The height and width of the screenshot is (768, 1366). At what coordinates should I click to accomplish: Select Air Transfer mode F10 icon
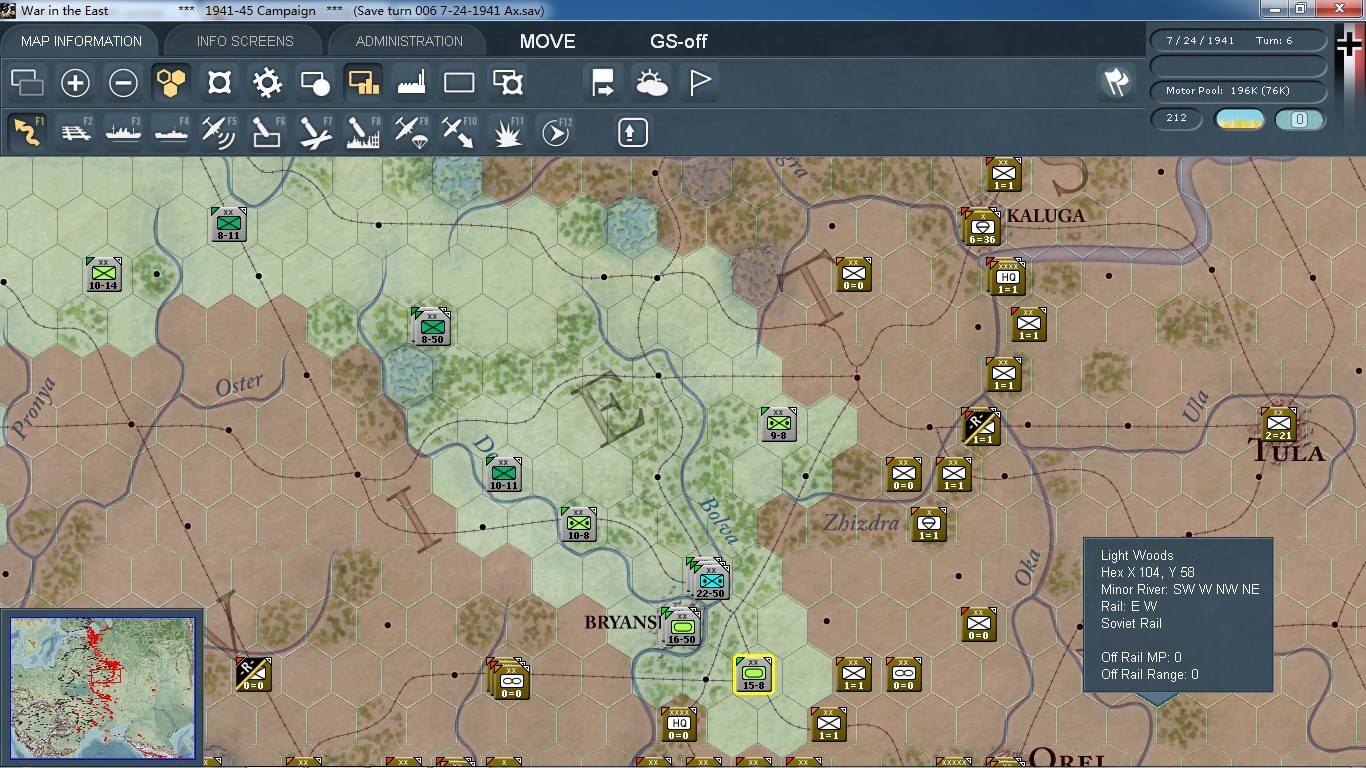[459, 132]
